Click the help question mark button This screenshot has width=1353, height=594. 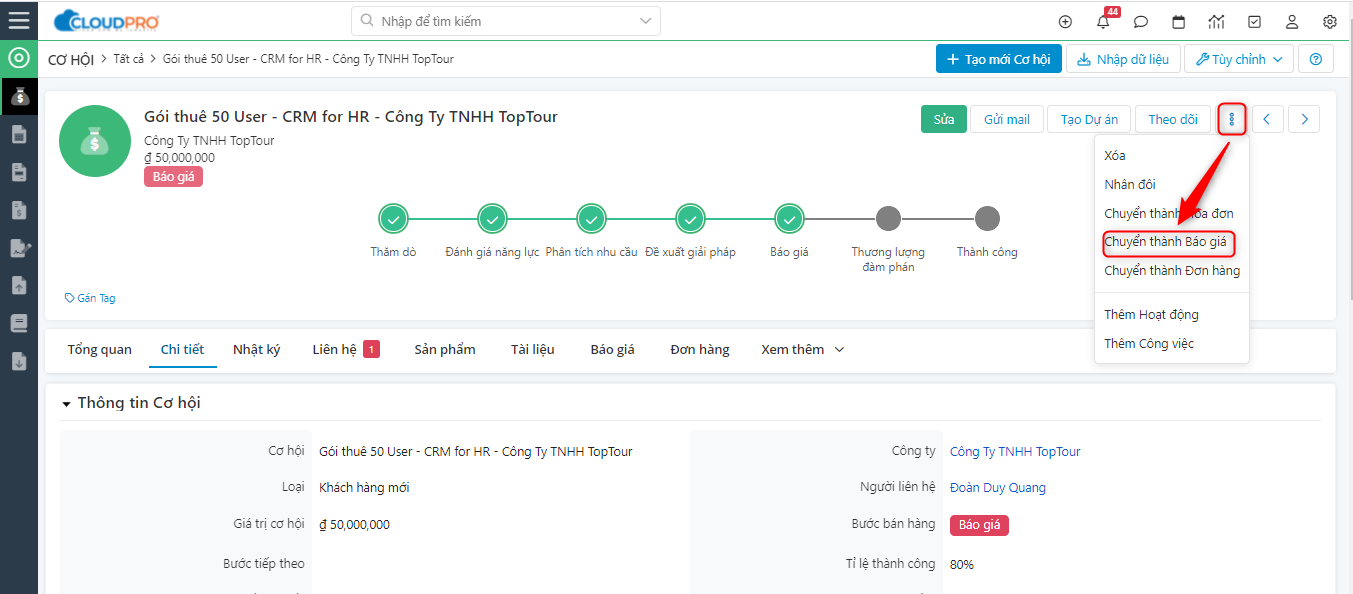[x=1315, y=59]
